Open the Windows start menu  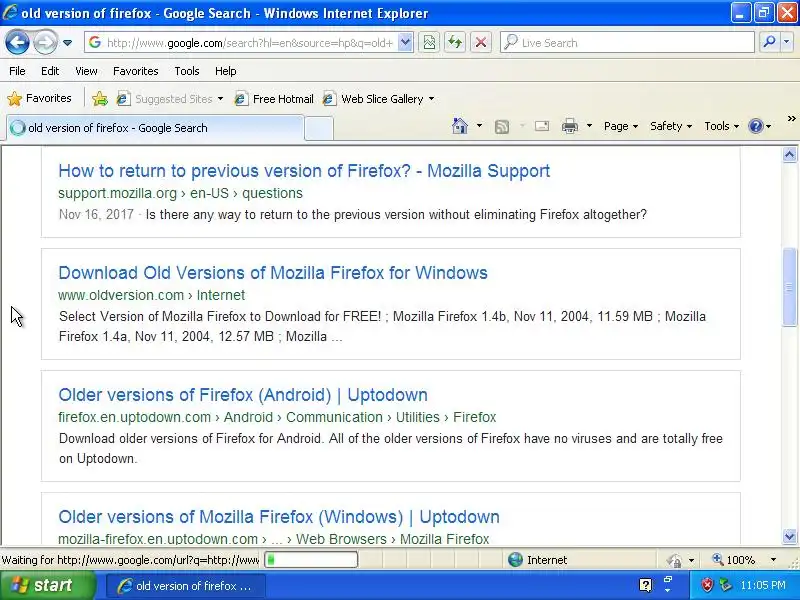point(47,585)
